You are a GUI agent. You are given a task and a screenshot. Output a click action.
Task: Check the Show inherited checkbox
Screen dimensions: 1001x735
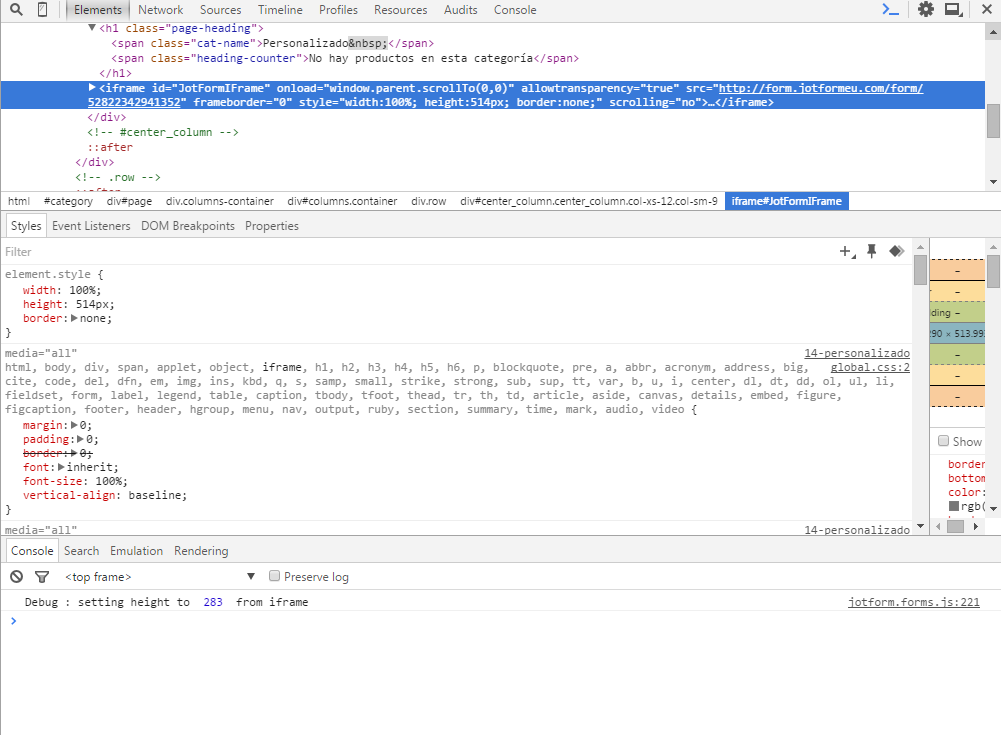tap(943, 441)
